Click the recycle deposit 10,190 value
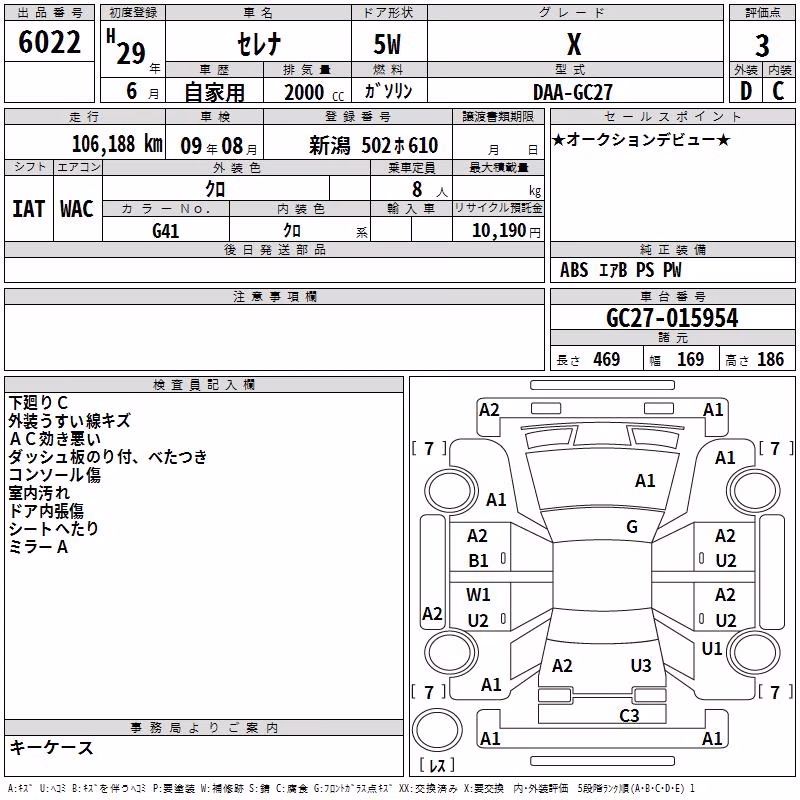This screenshot has height=800, width=800. 498,231
